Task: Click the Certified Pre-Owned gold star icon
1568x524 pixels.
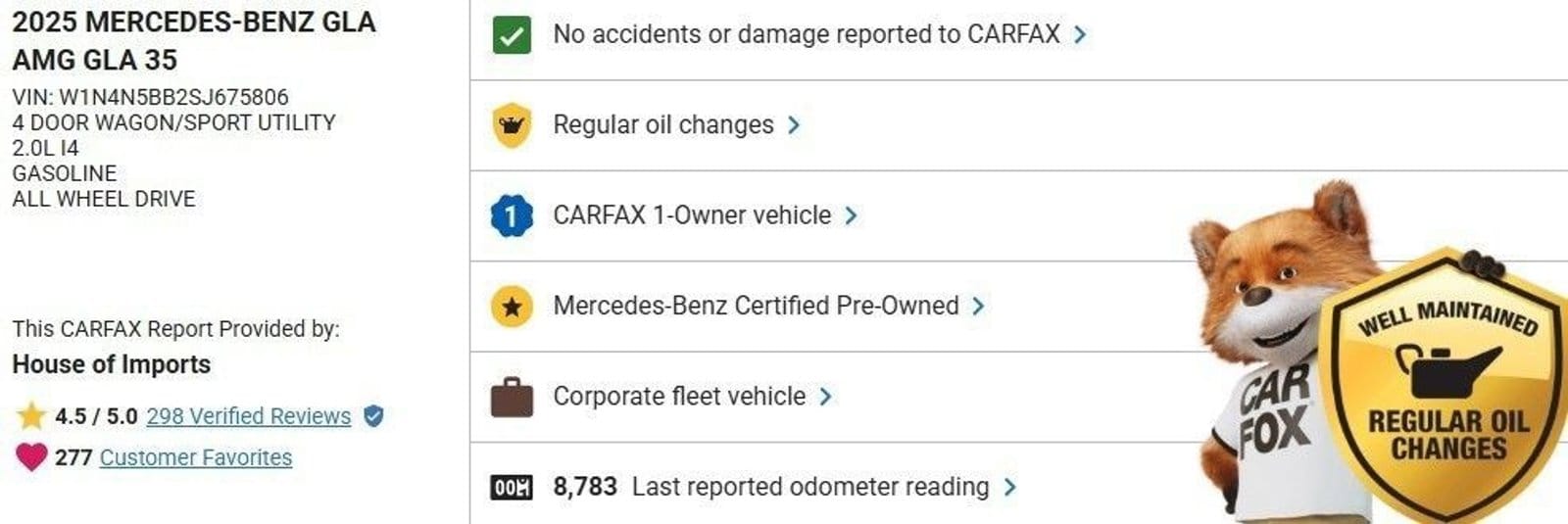Action: coord(512,307)
